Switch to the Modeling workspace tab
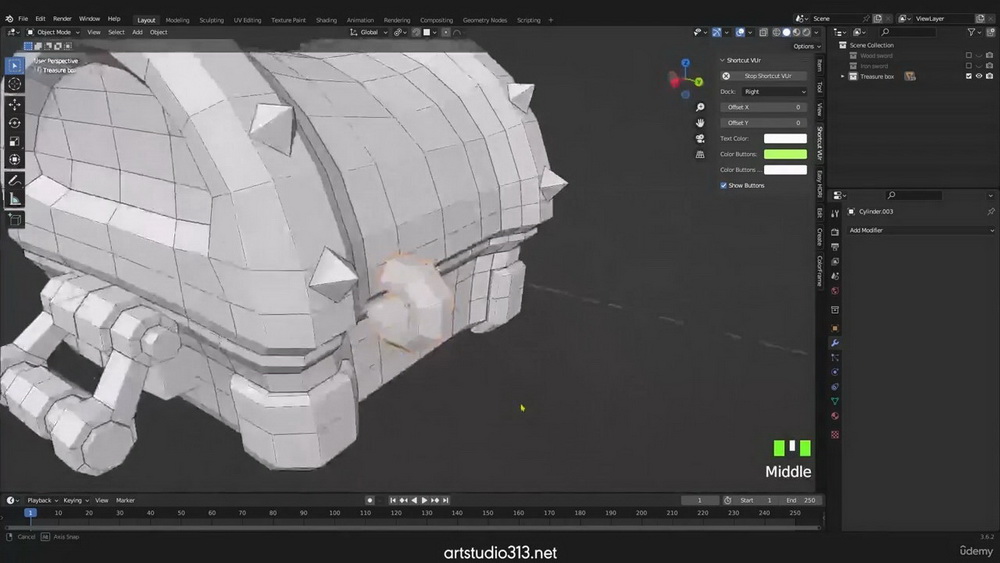1000x563 pixels. (x=177, y=20)
